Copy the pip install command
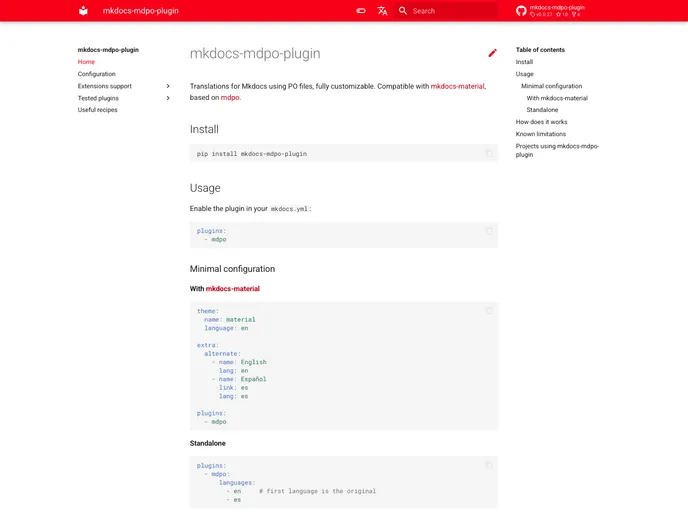The width and height of the screenshot is (688, 512). click(x=489, y=154)
